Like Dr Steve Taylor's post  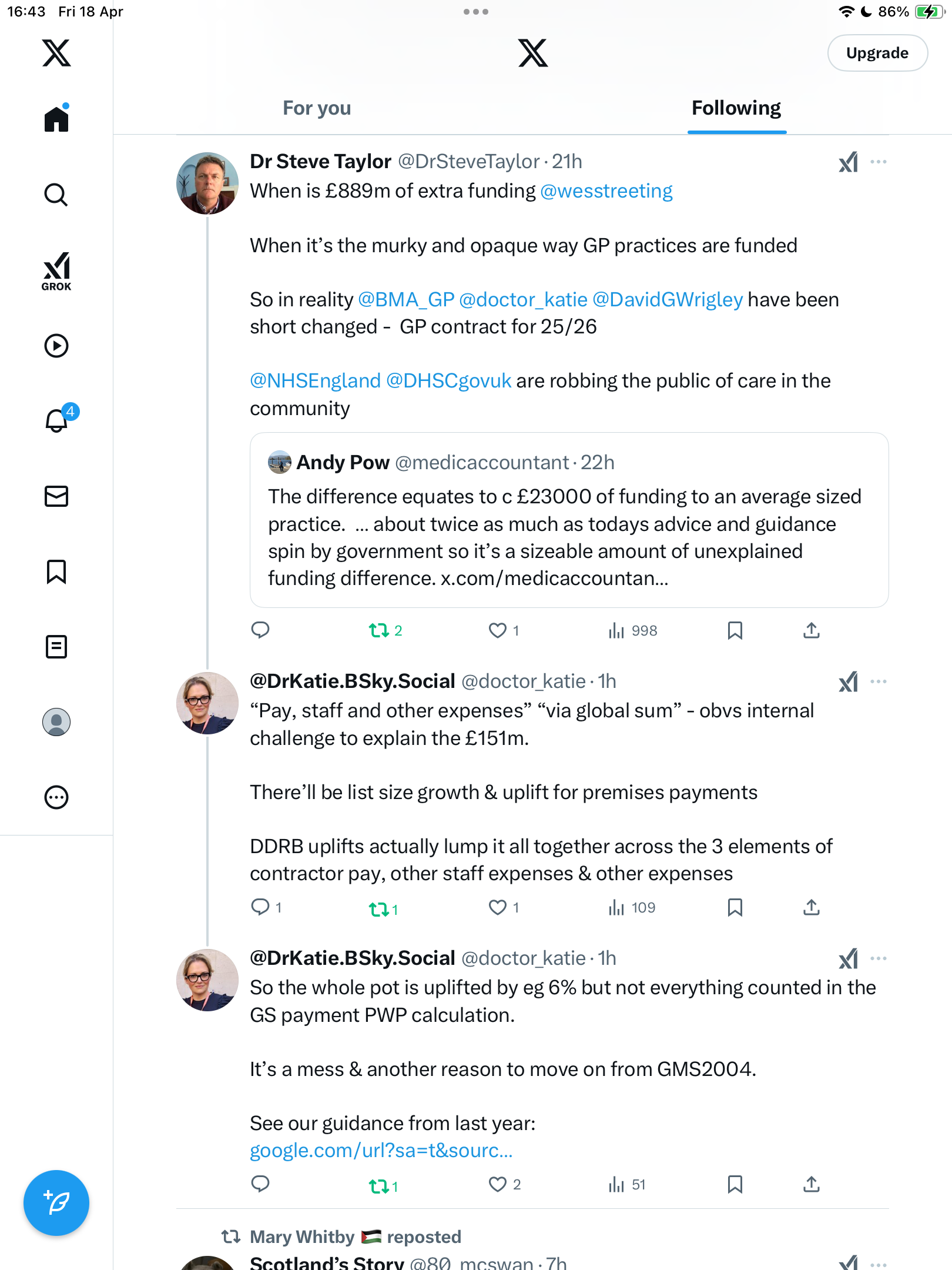pos(504,630)
